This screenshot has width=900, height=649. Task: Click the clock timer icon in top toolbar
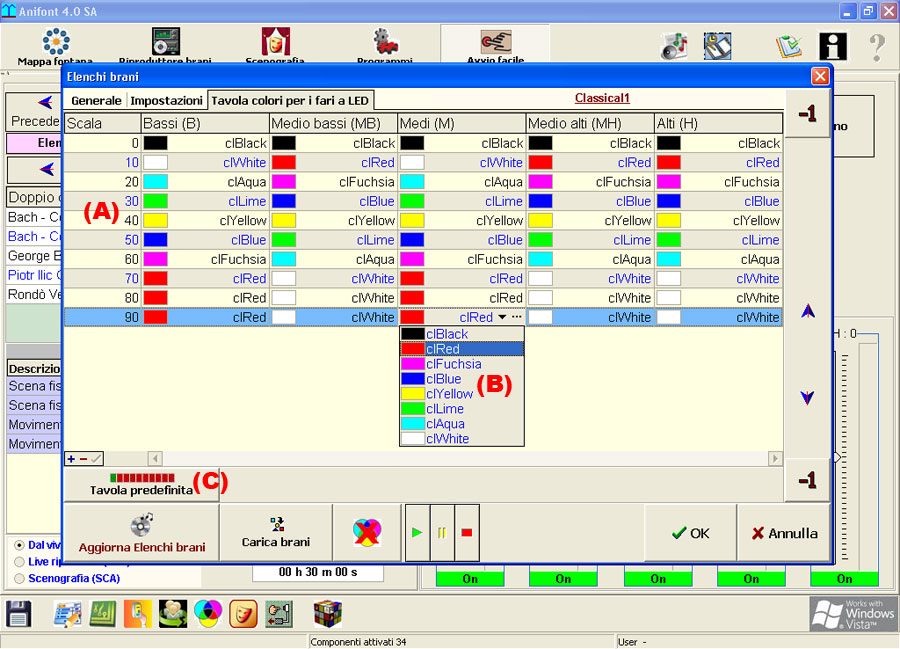click(x=717, y=46)
